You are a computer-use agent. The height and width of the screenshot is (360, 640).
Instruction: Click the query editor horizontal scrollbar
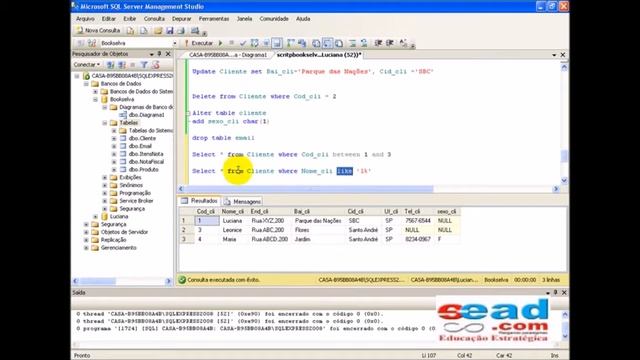(368, 189)
